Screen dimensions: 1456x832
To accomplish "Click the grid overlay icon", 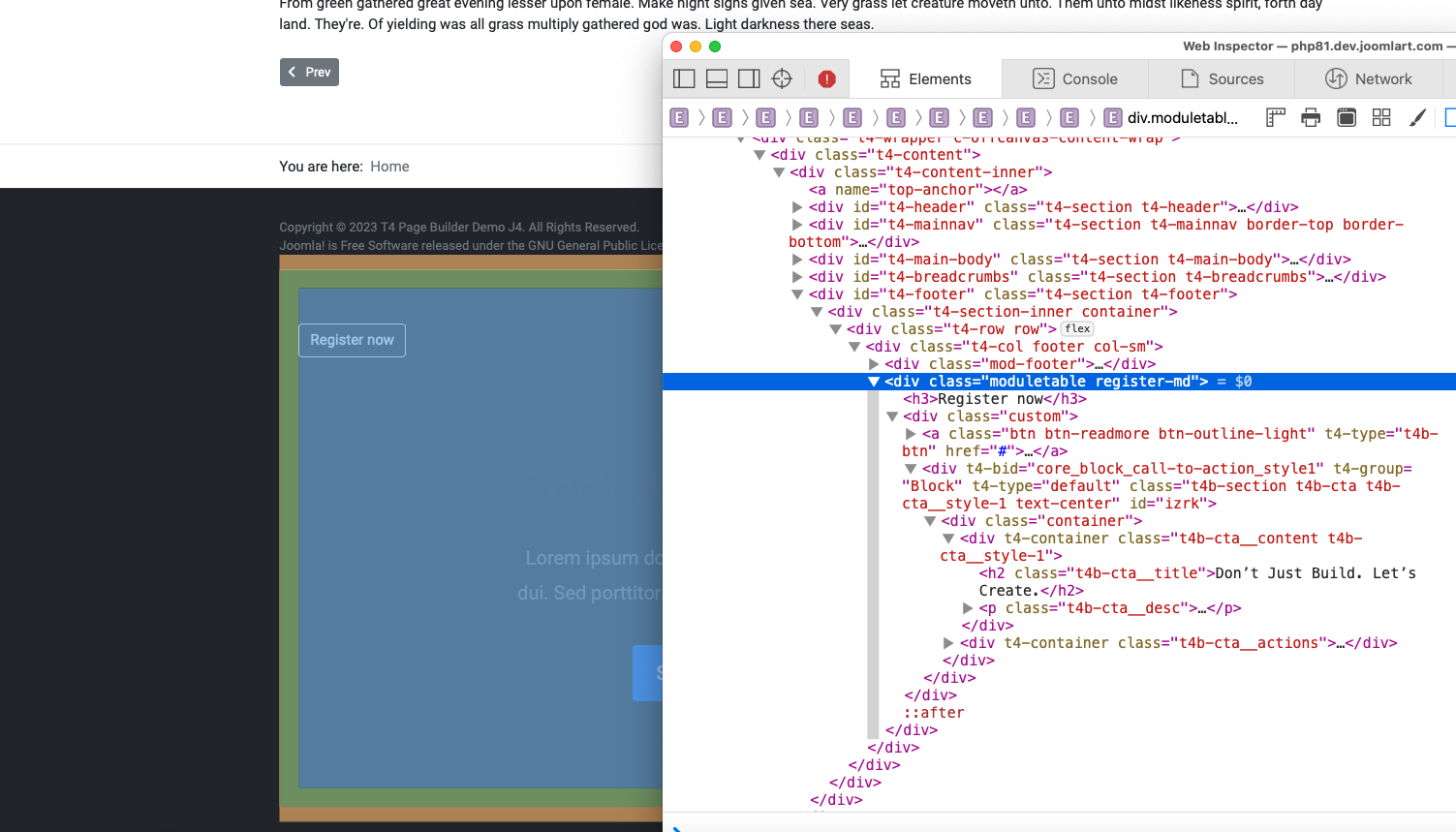I will point(1381,117).
